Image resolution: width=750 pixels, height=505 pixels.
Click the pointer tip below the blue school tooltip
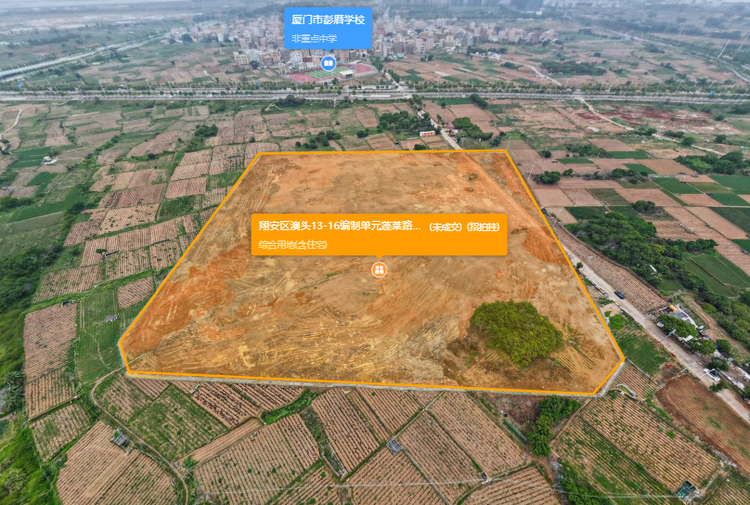tap(328, 52)
